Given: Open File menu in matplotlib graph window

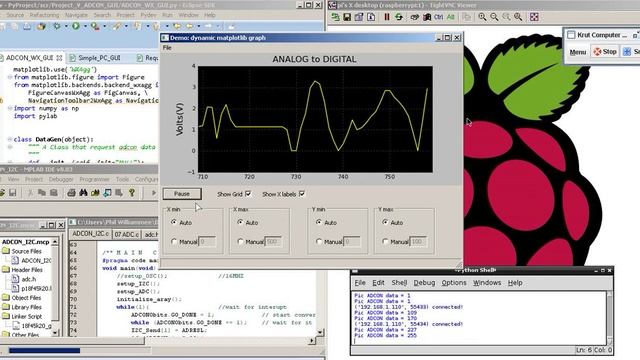Looking at the screenshot, I should click(x=167, y=48).
